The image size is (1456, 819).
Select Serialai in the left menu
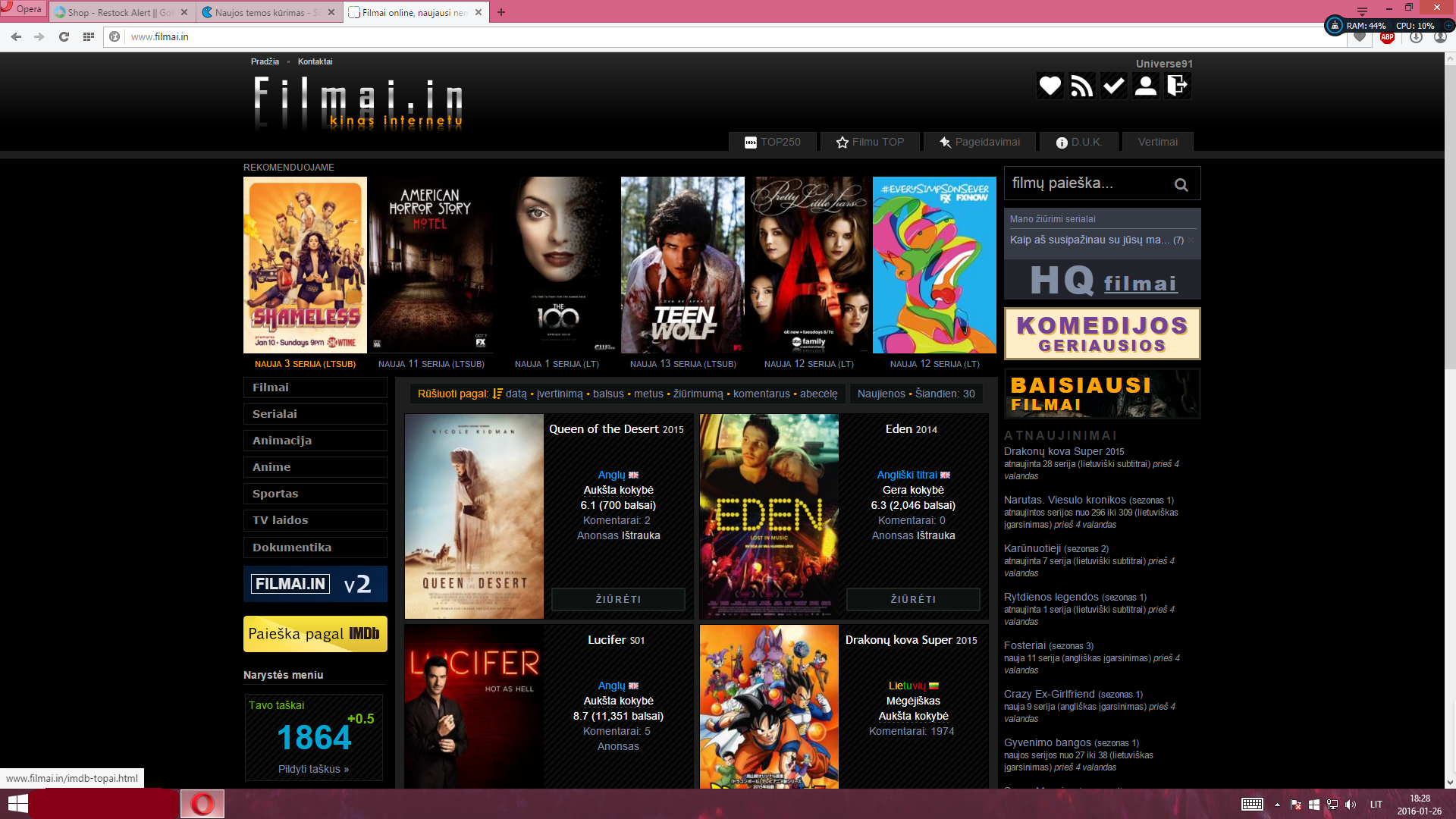point(315,414)
